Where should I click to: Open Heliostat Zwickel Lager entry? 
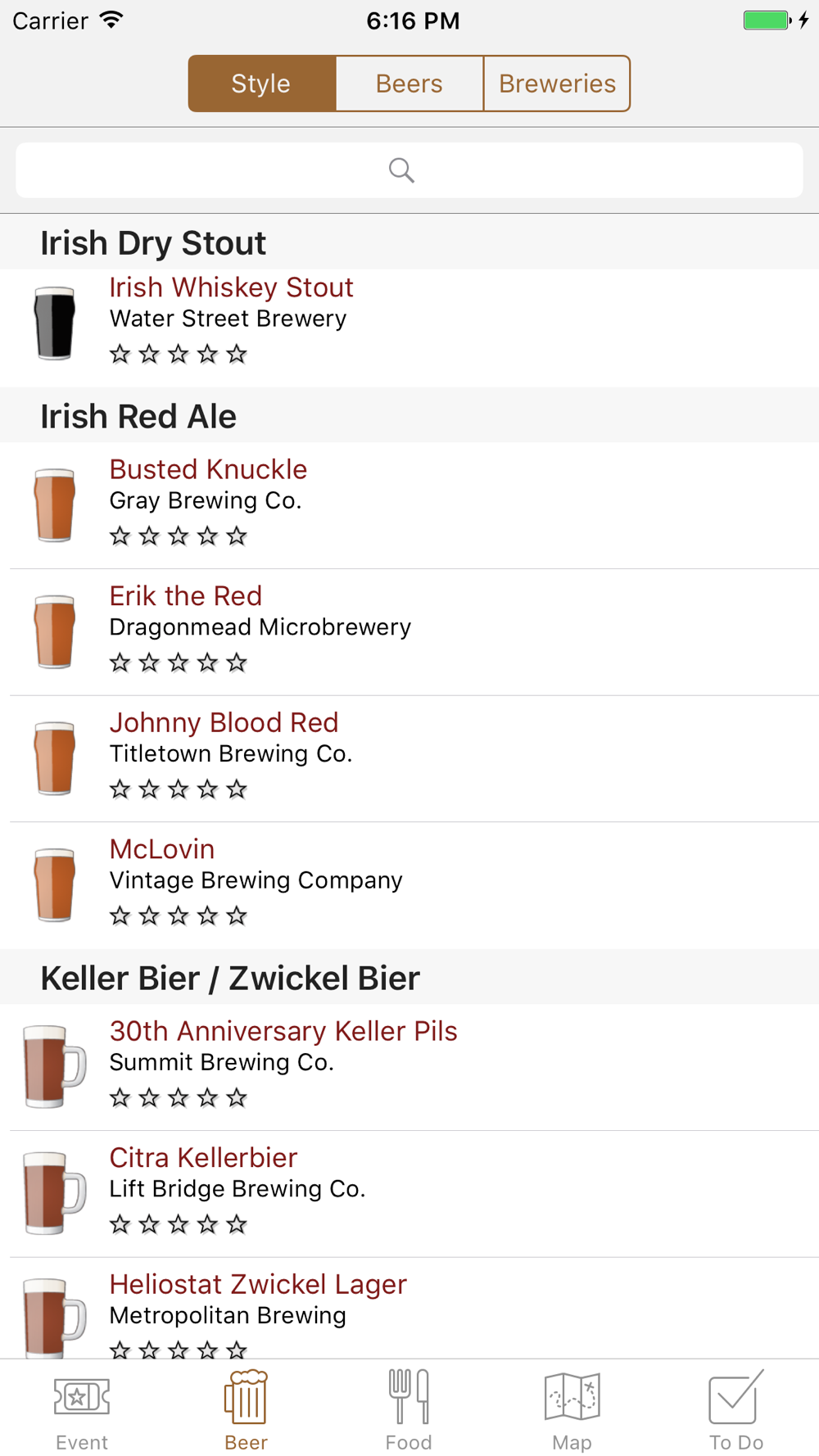[409, 1309]
